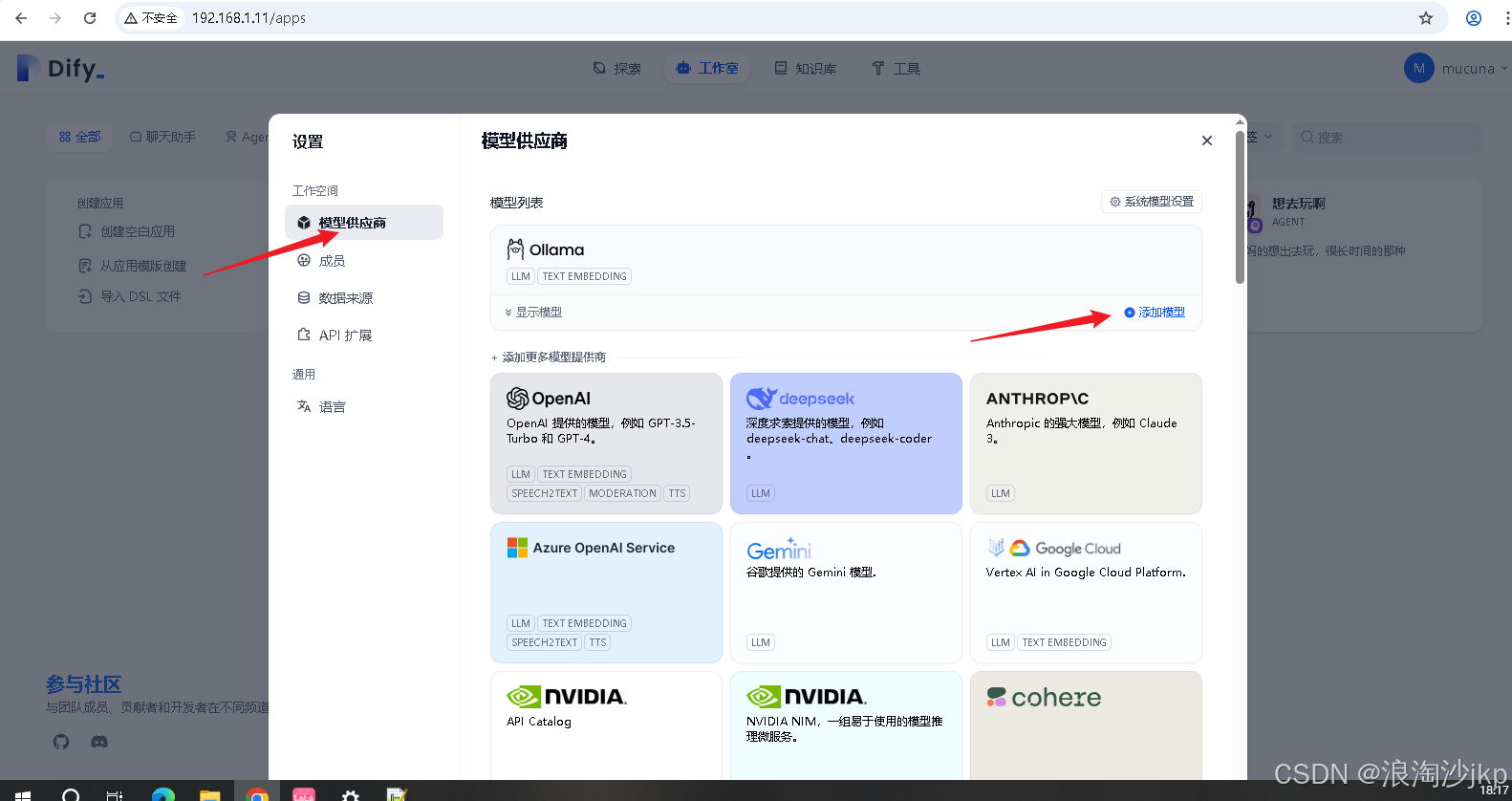The height and width of the screenshot is (801, 1512).
Task: Click the MODERATION tag on OpenAI
Action: coord(622,493)
